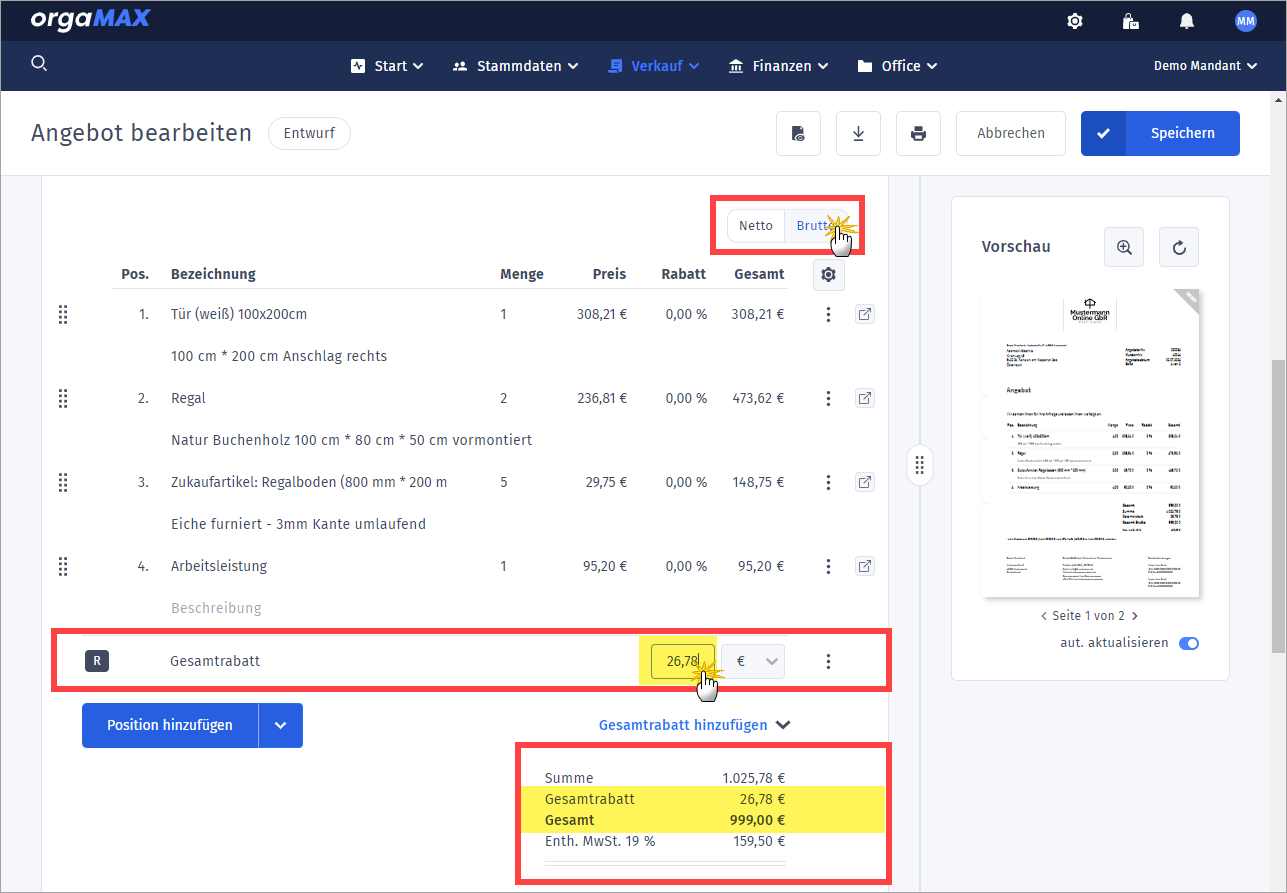Open three-dot menu for Arbeitsleistung row
The height and width of the screenshot is (893, 1287).
(828, 566)
